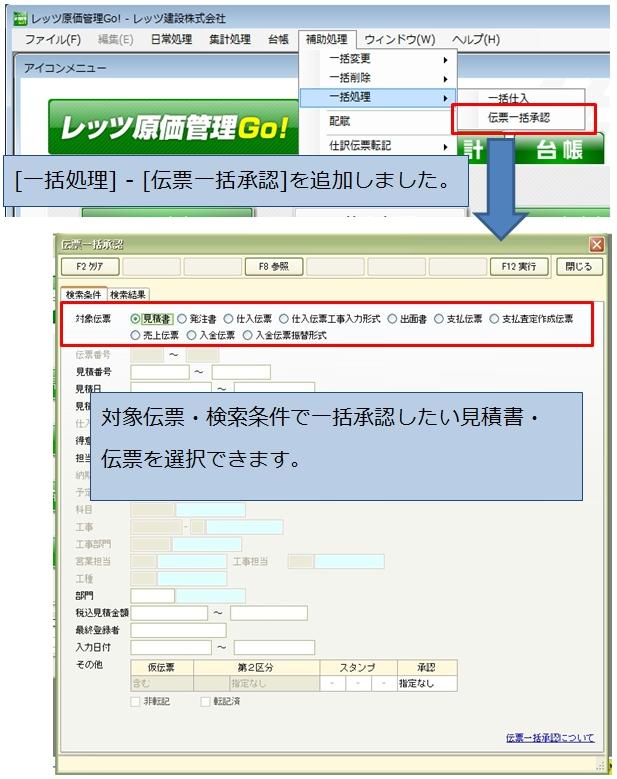
Task: Click the 見積番号 start field
Action: [x=160, y=372]
